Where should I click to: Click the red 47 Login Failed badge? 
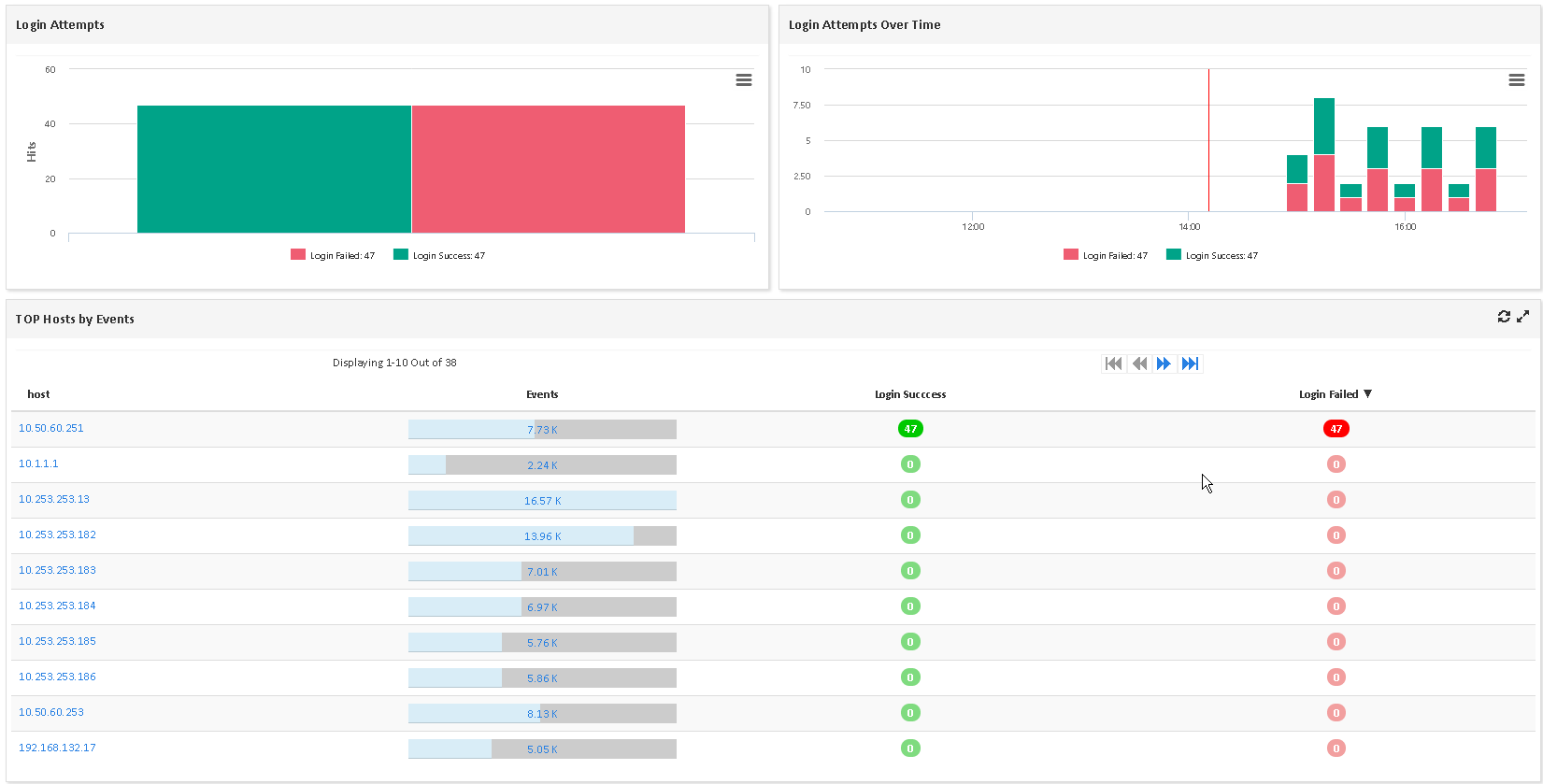tap(1336, 429)
